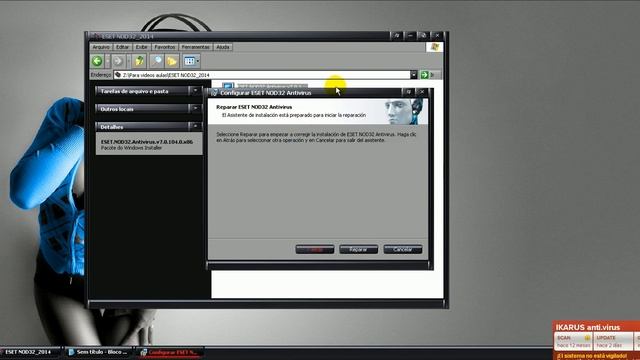The height and width of the screenshot is (360, 640).
Task: Click the address path input field
Action: tap(262, 75)
